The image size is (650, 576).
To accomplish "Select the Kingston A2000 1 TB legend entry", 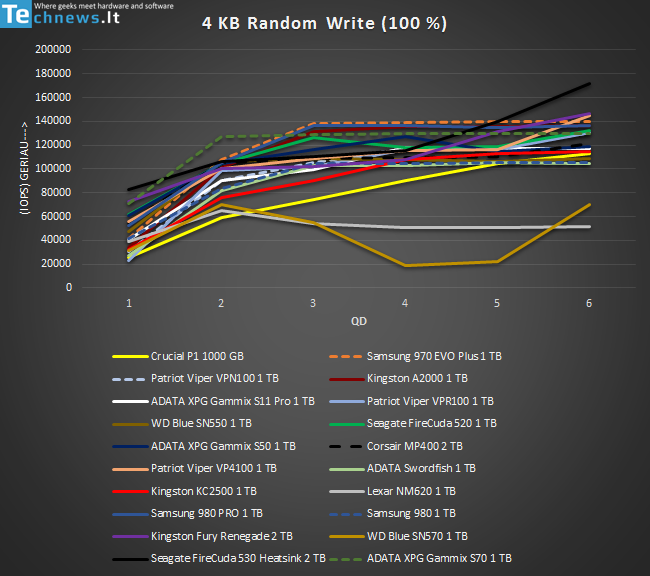I will pos(398,378).
